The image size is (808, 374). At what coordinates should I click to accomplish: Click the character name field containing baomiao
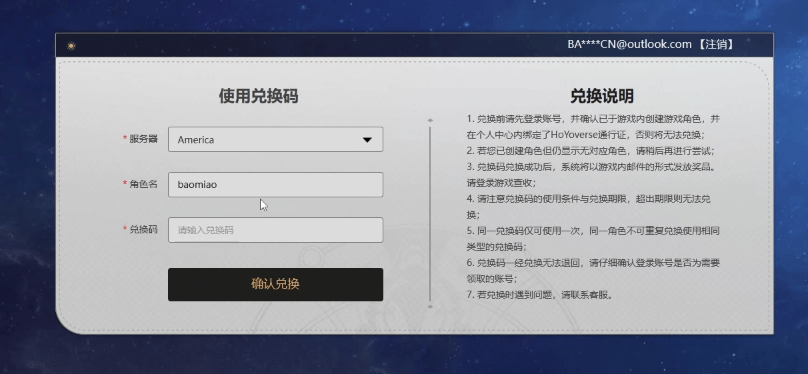pyautogui.click(x=275, y=184)
